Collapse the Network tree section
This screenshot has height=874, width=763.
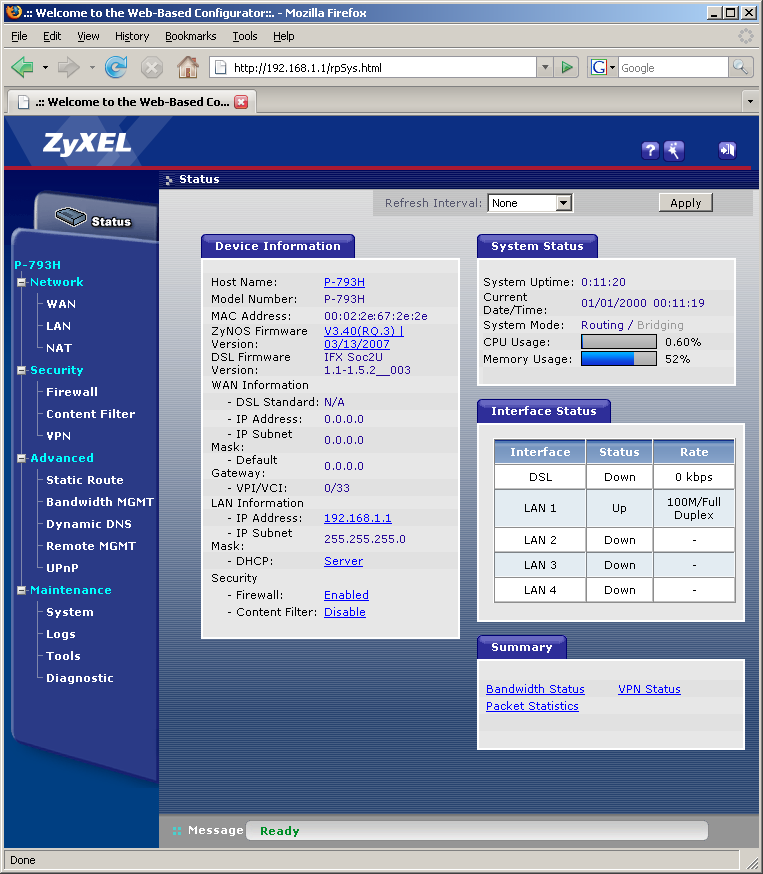coord(21,282)
